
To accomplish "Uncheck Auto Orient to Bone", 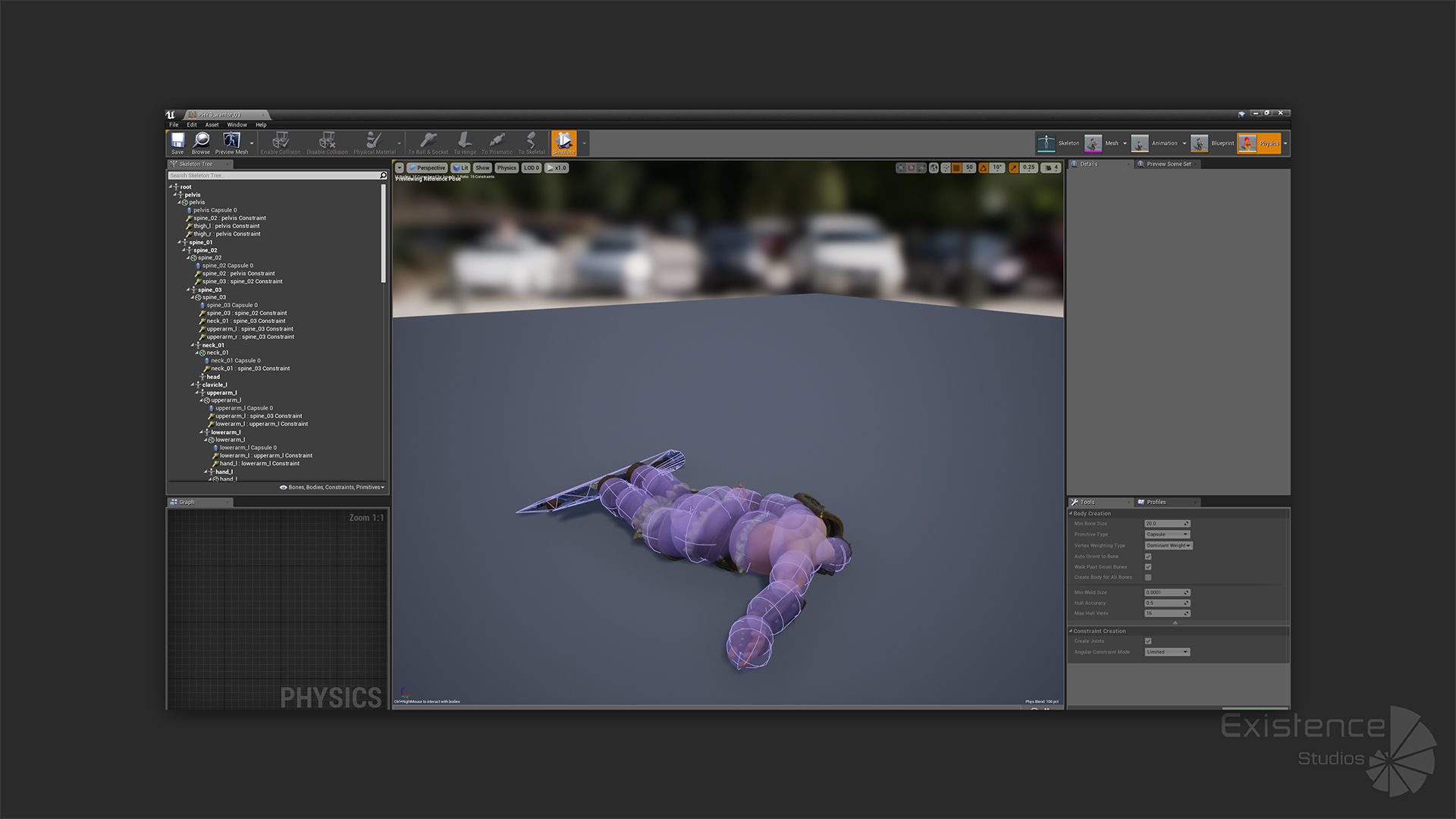I will point(1148,557).
